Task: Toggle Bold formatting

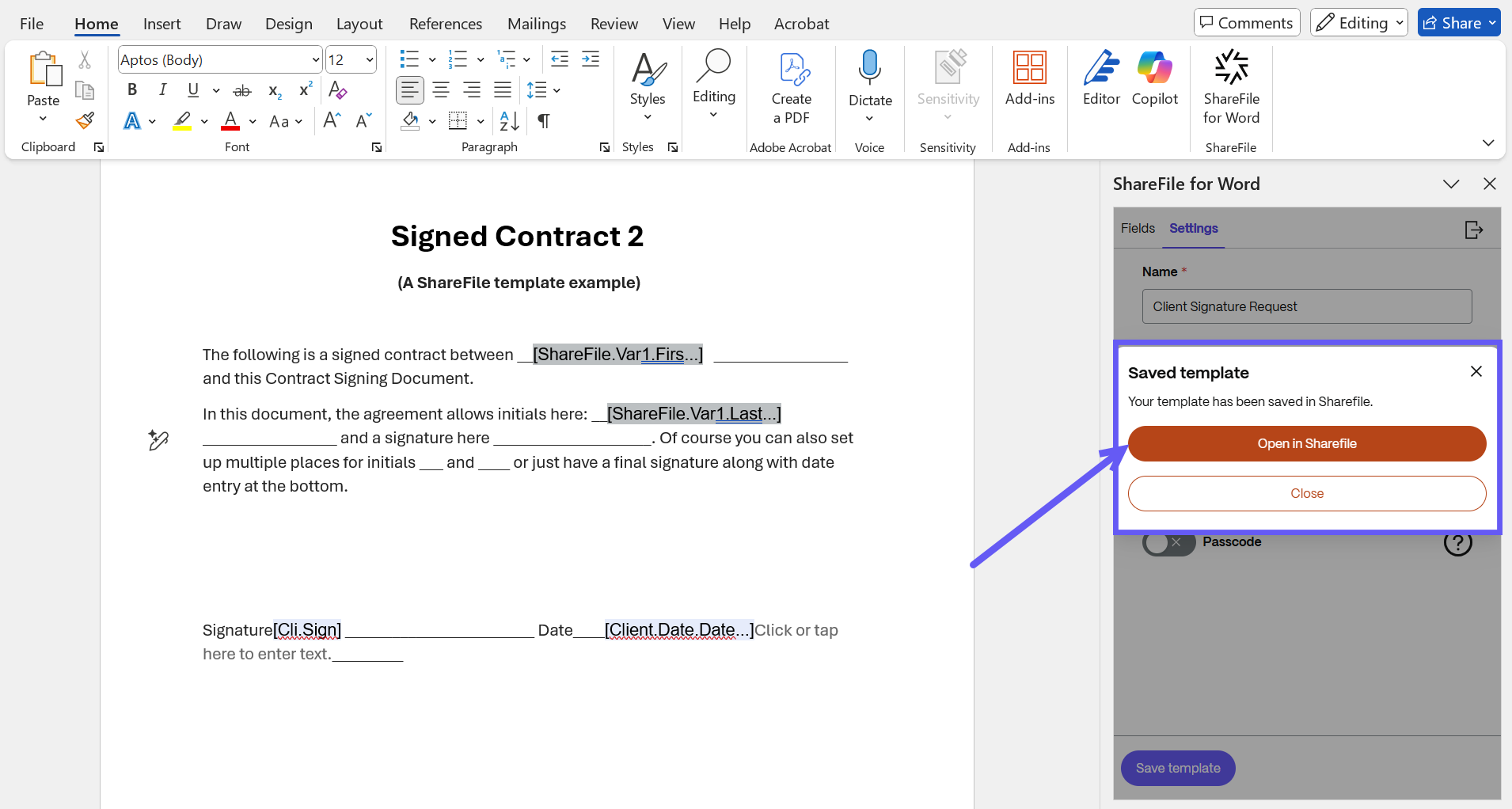Action: (132, 90)
